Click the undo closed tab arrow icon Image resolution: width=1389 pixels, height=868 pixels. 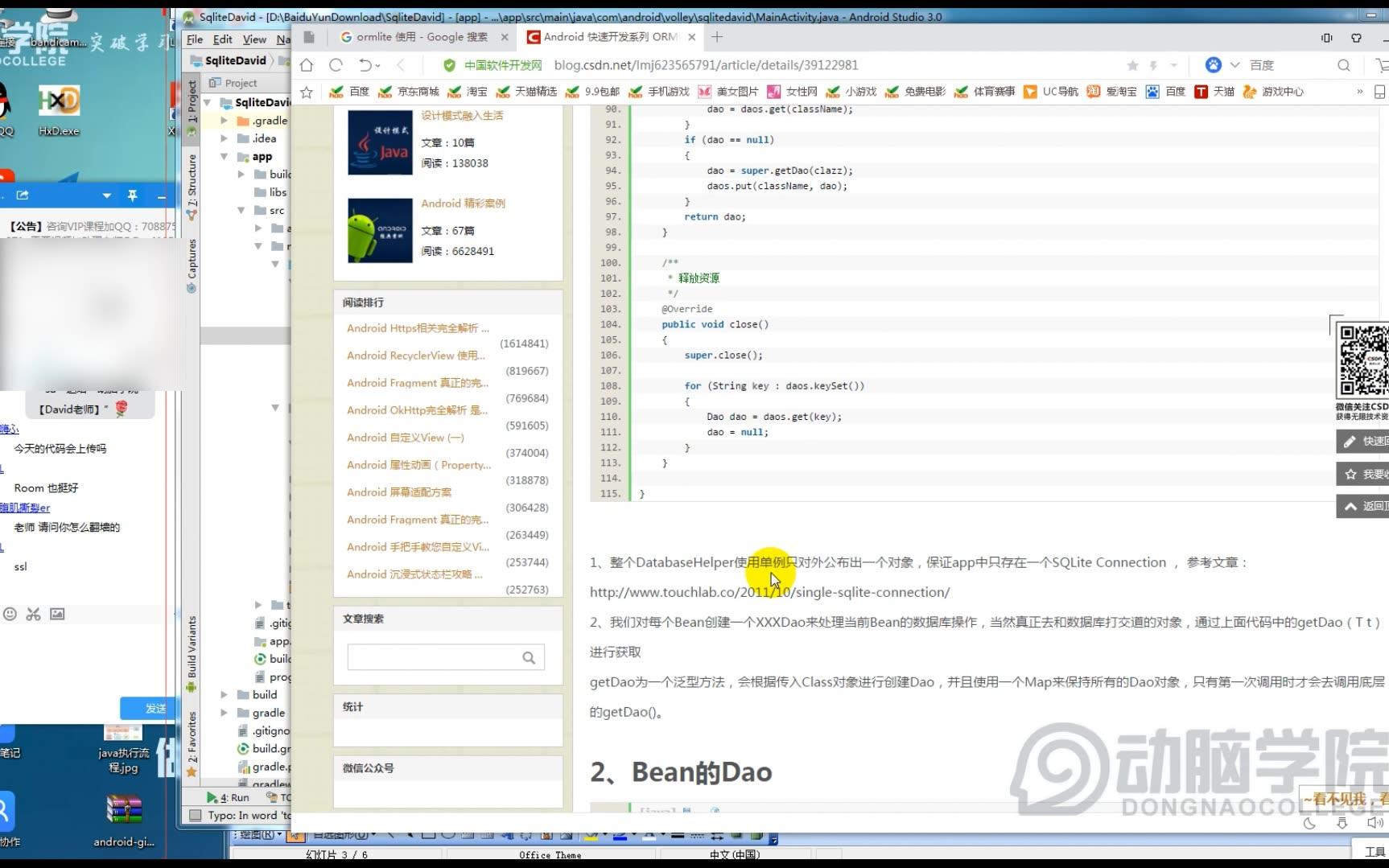[365, 65]
